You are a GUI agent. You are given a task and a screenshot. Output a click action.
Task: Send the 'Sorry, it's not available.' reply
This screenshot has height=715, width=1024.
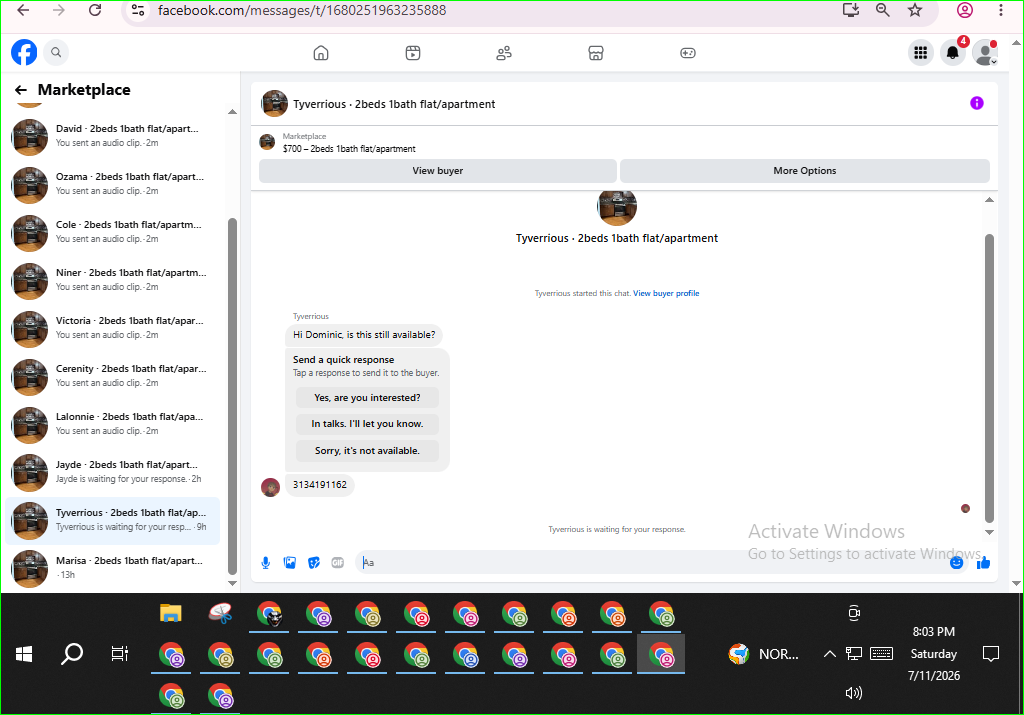367,451
